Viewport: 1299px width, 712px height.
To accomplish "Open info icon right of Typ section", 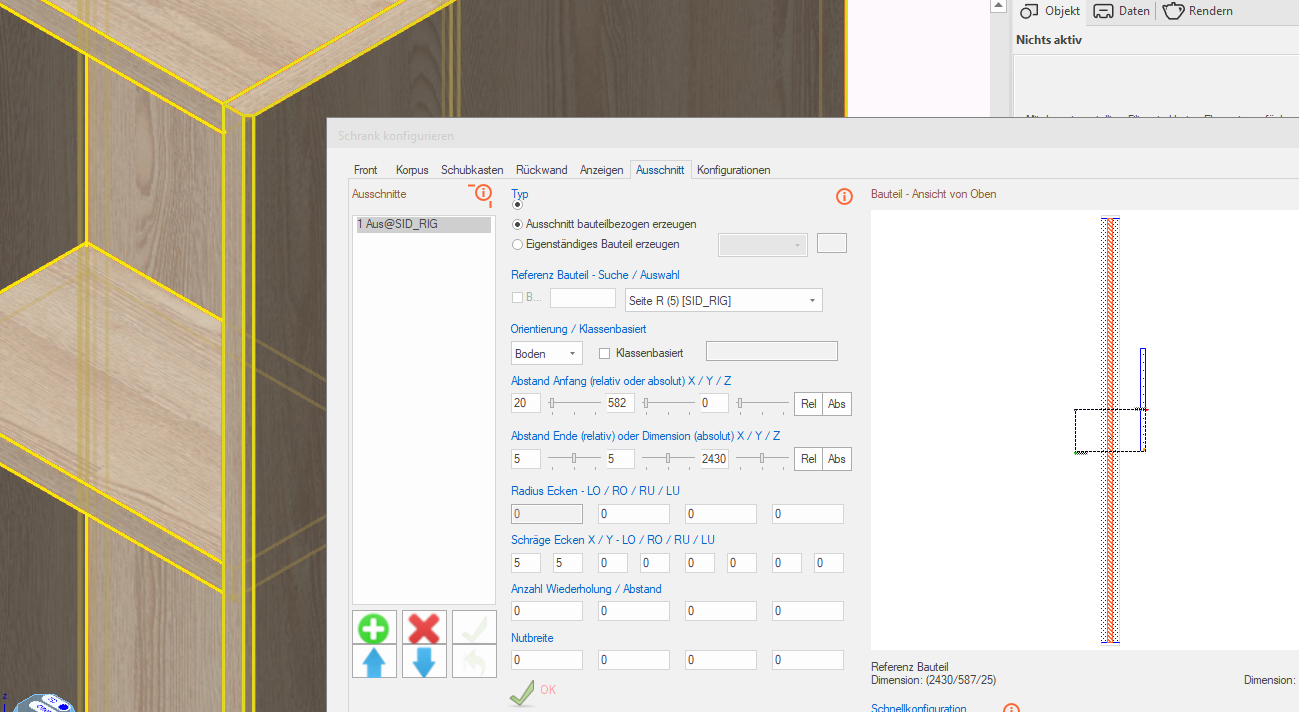I will (844, 196).
